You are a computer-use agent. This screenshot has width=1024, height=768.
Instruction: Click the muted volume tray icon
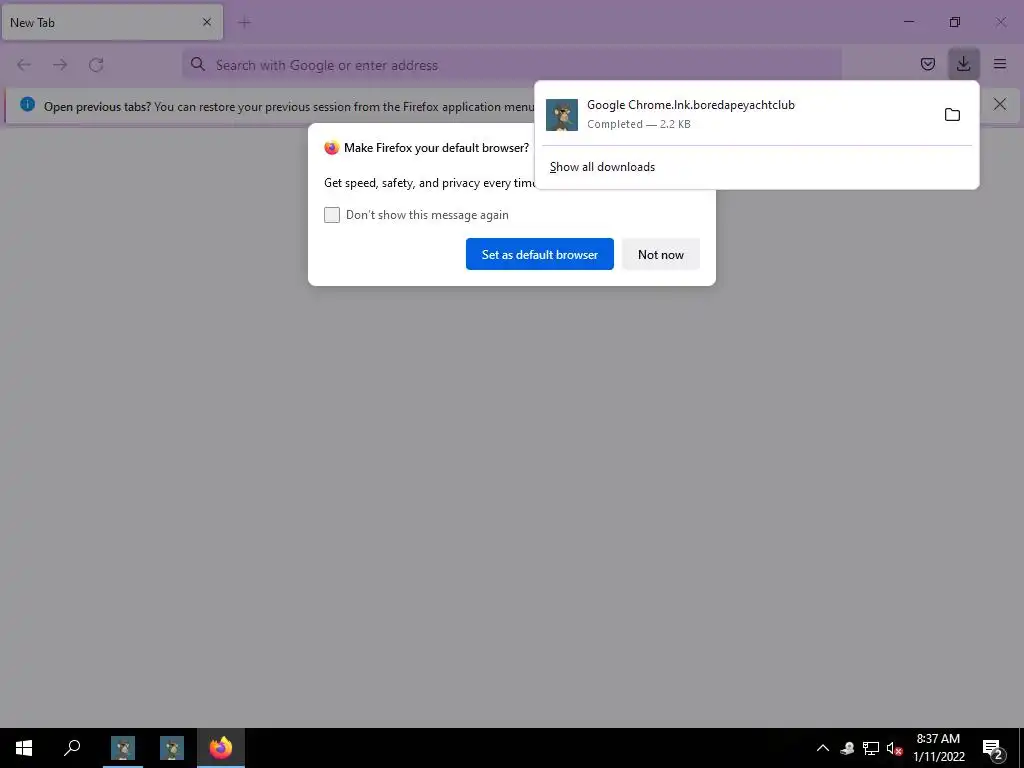tap(894, 748)
